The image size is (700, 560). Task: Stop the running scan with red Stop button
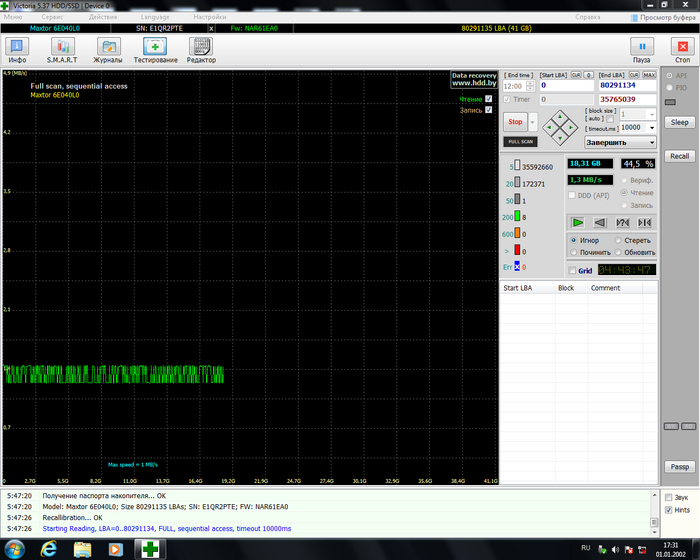point(515,121)
